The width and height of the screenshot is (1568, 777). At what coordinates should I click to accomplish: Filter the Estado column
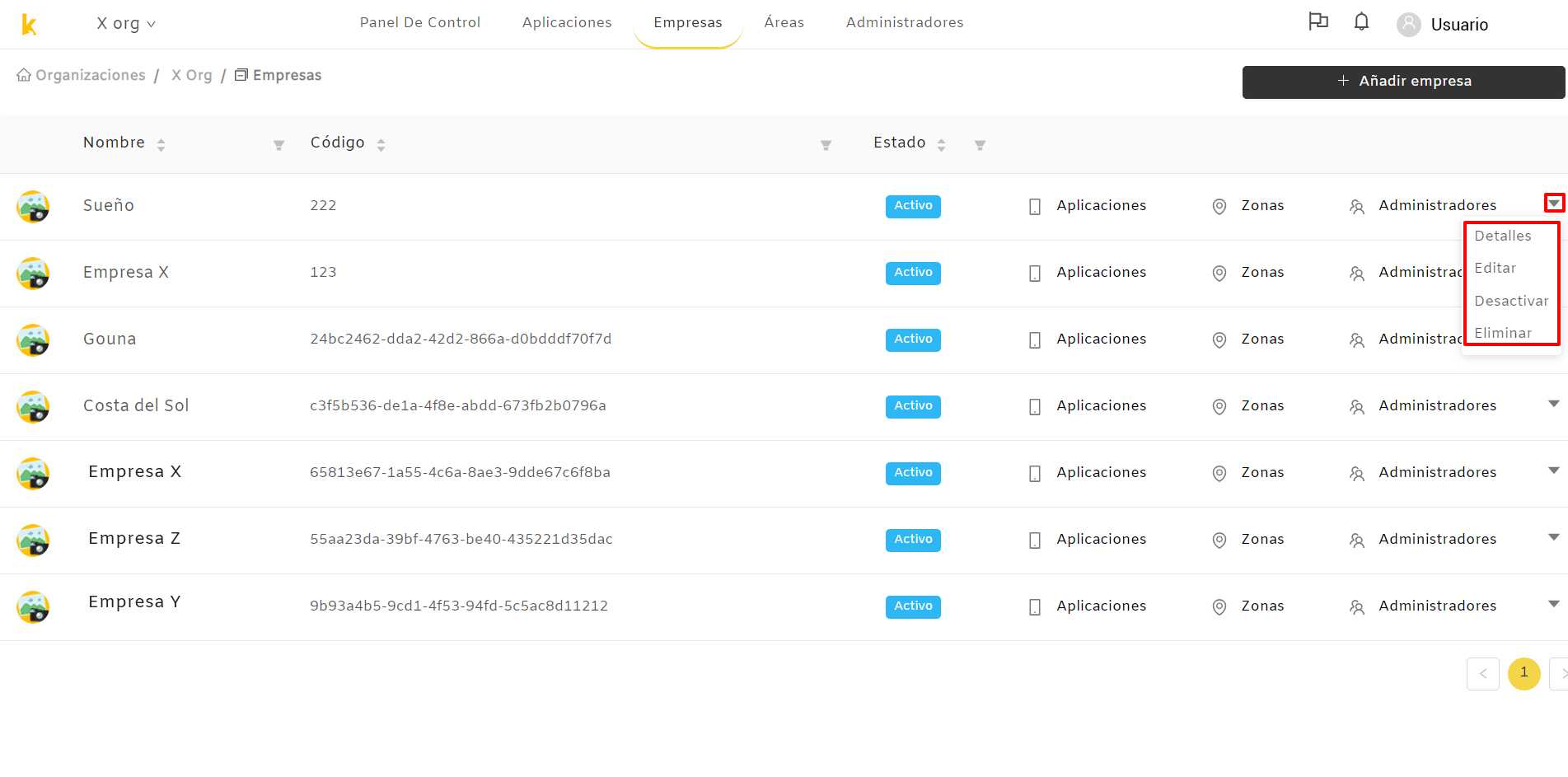coord(980,145)
